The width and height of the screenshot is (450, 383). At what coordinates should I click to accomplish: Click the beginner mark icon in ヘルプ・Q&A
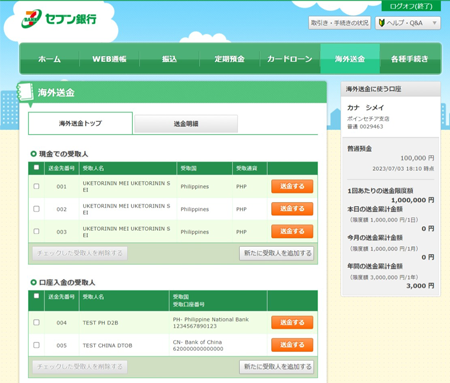382,23
